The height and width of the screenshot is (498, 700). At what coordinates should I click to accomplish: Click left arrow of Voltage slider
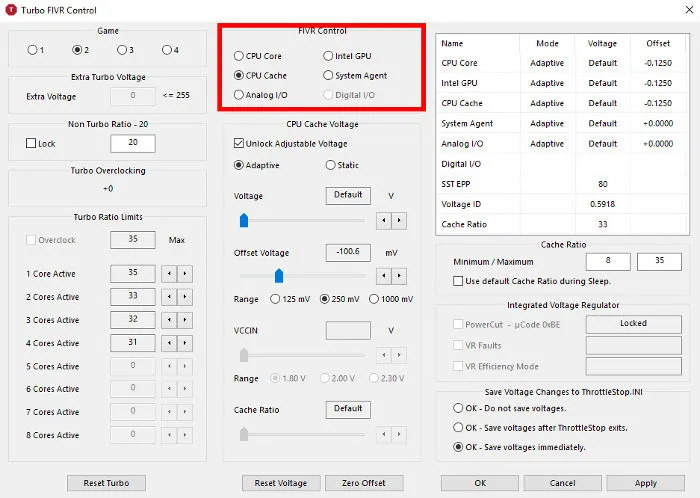(383, 220)
